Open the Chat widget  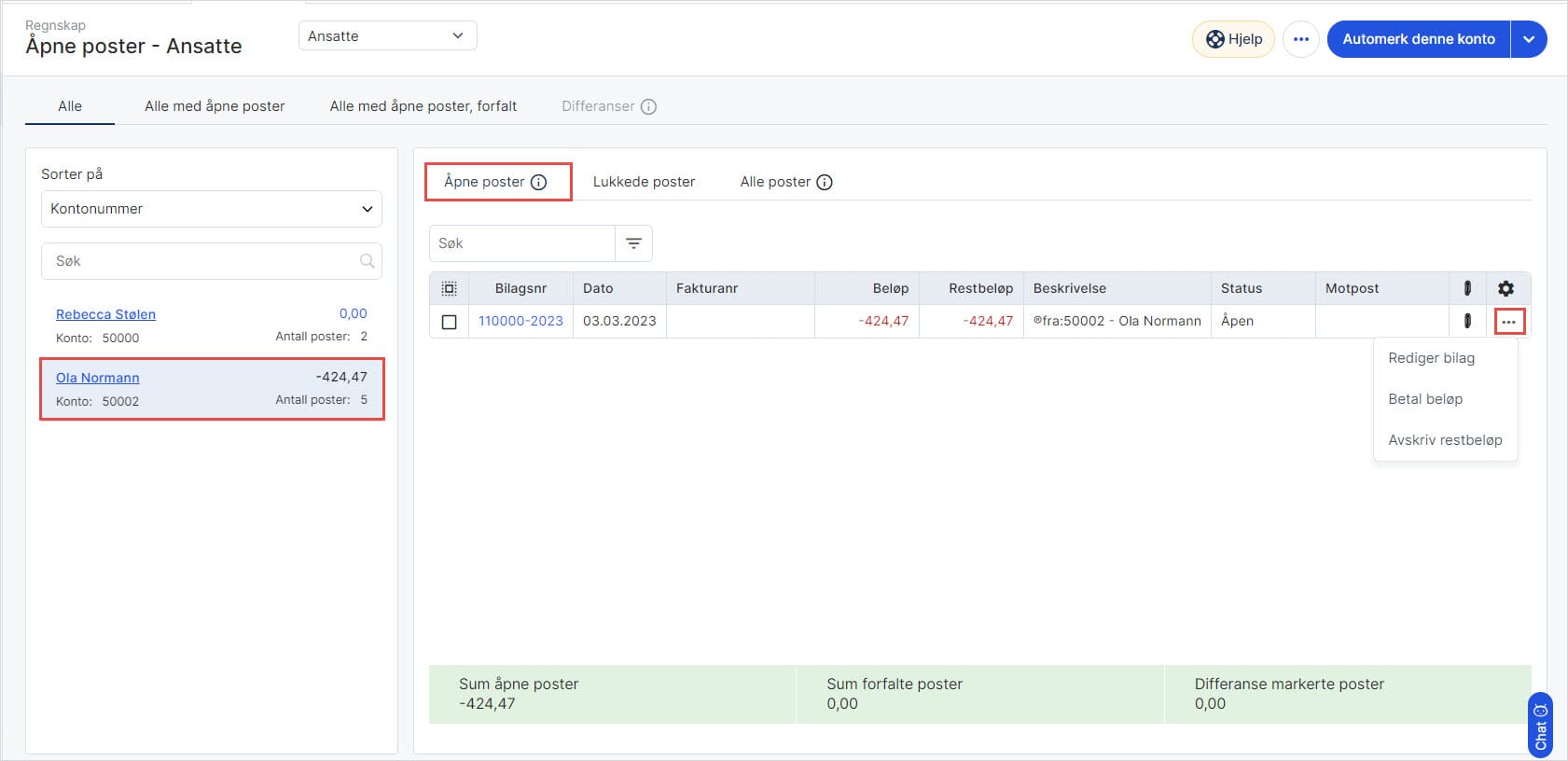coord(1540,726)
